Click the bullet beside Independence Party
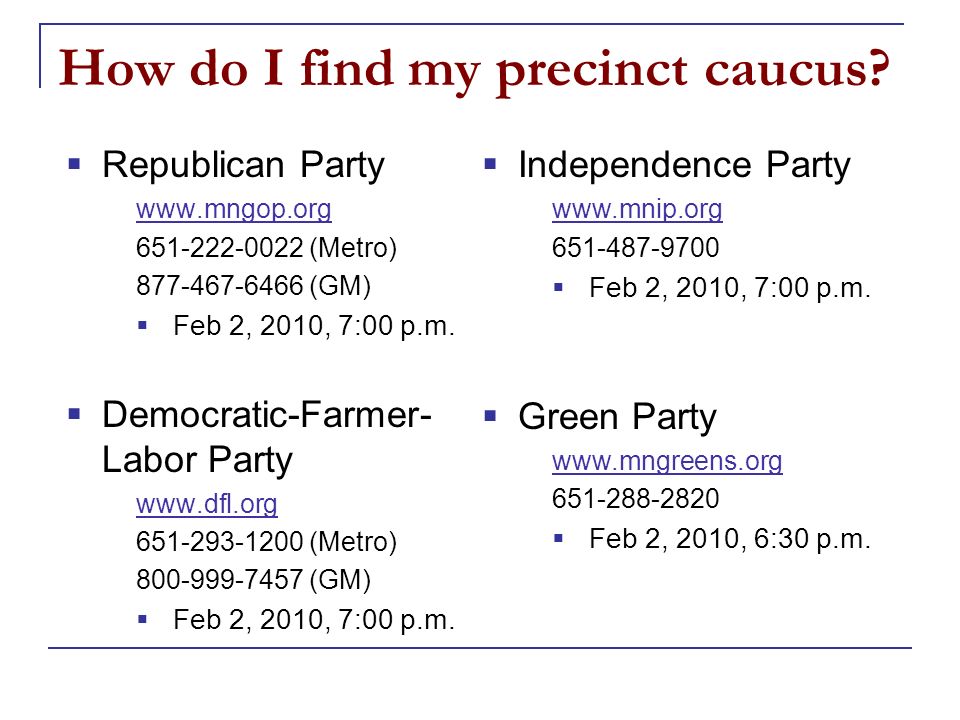 click(x=490, y=164)
